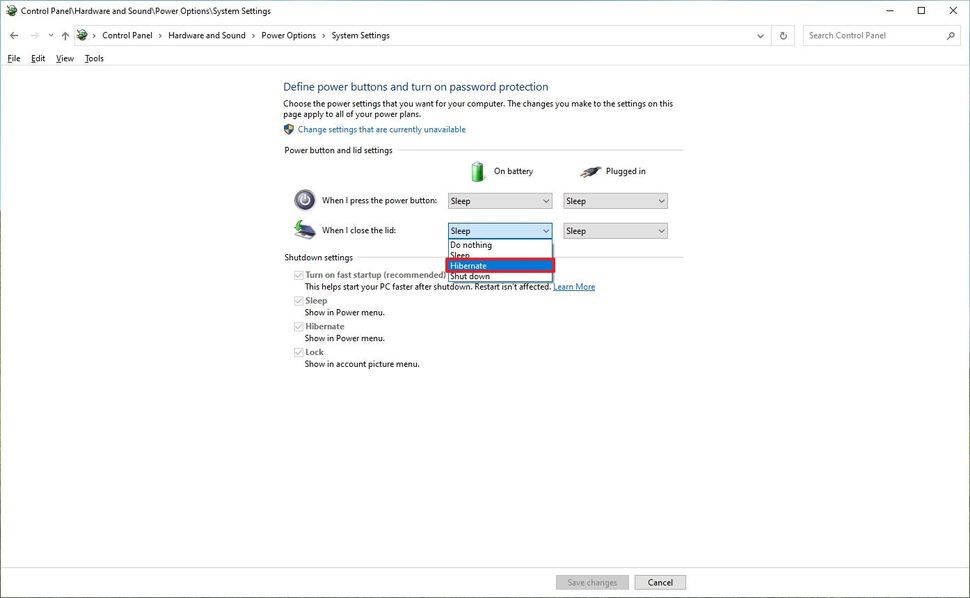
Task: Select Hibernate from the open dropdown list
Action: (x=499, y=265)
